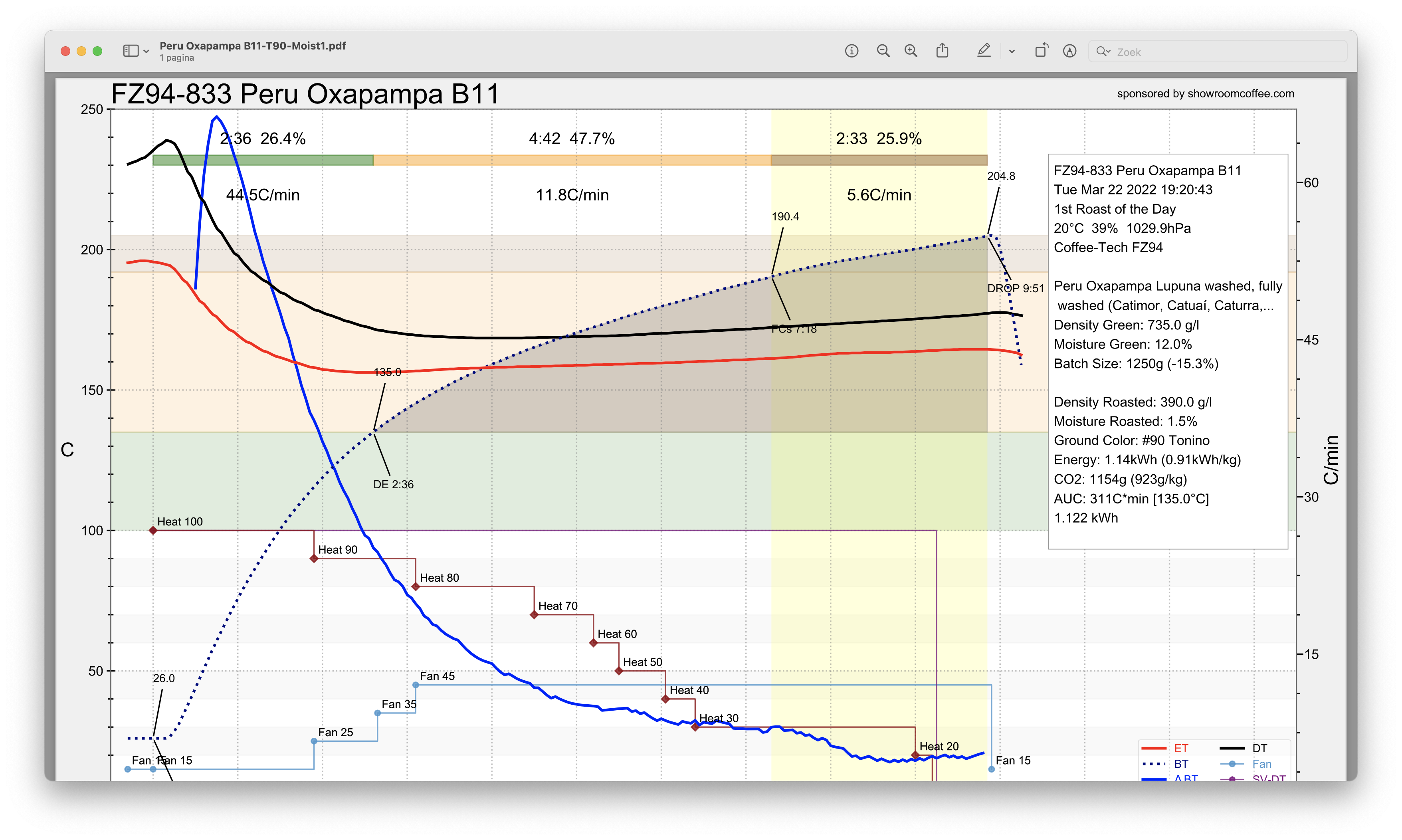Image resolution: width=1402 pixels, height=840 pixels.
Task: Click the green fullscreen window button
Action: pyautogui.click(x=97, y=51)
